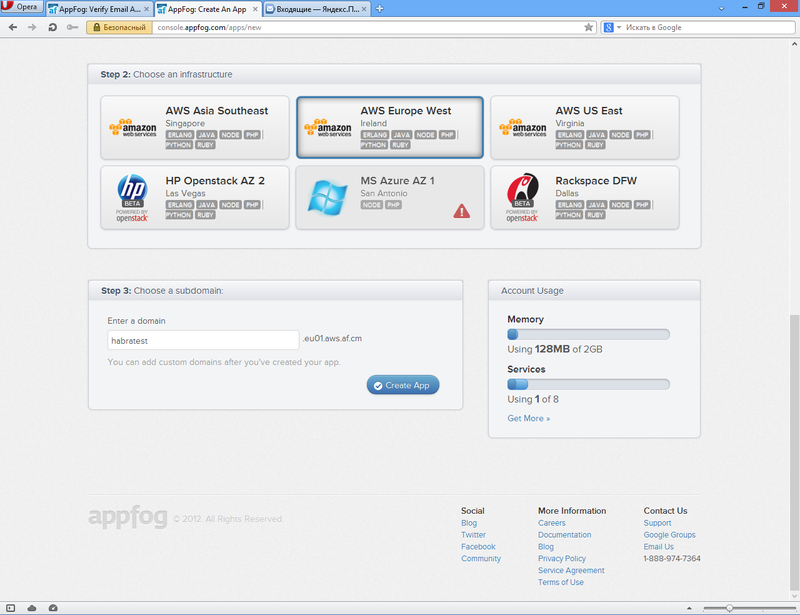The width and height of the screenshot is (800, 615).
Task: Open the Twitter link
Action: (473, 535)
